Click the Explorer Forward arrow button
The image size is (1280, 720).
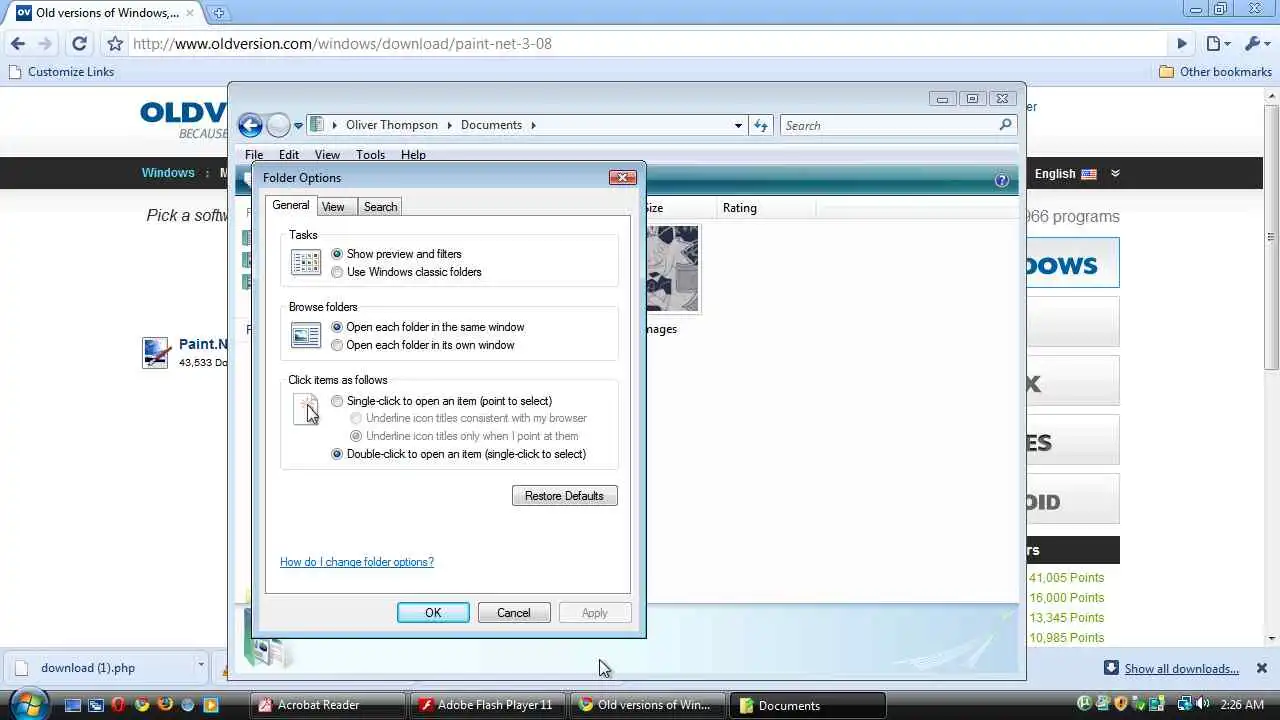click(278, 125)
